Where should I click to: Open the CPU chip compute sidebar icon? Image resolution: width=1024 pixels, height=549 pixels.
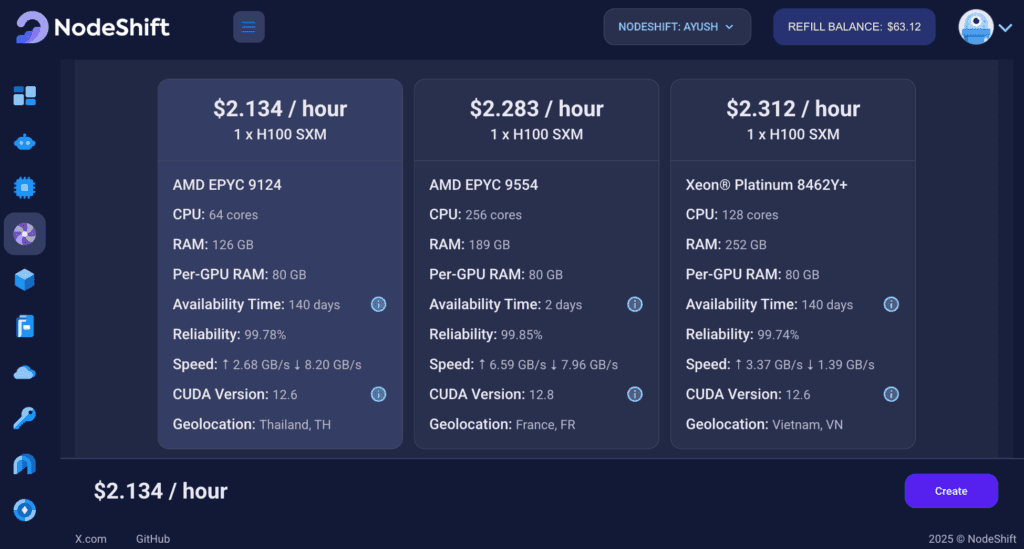25,188
